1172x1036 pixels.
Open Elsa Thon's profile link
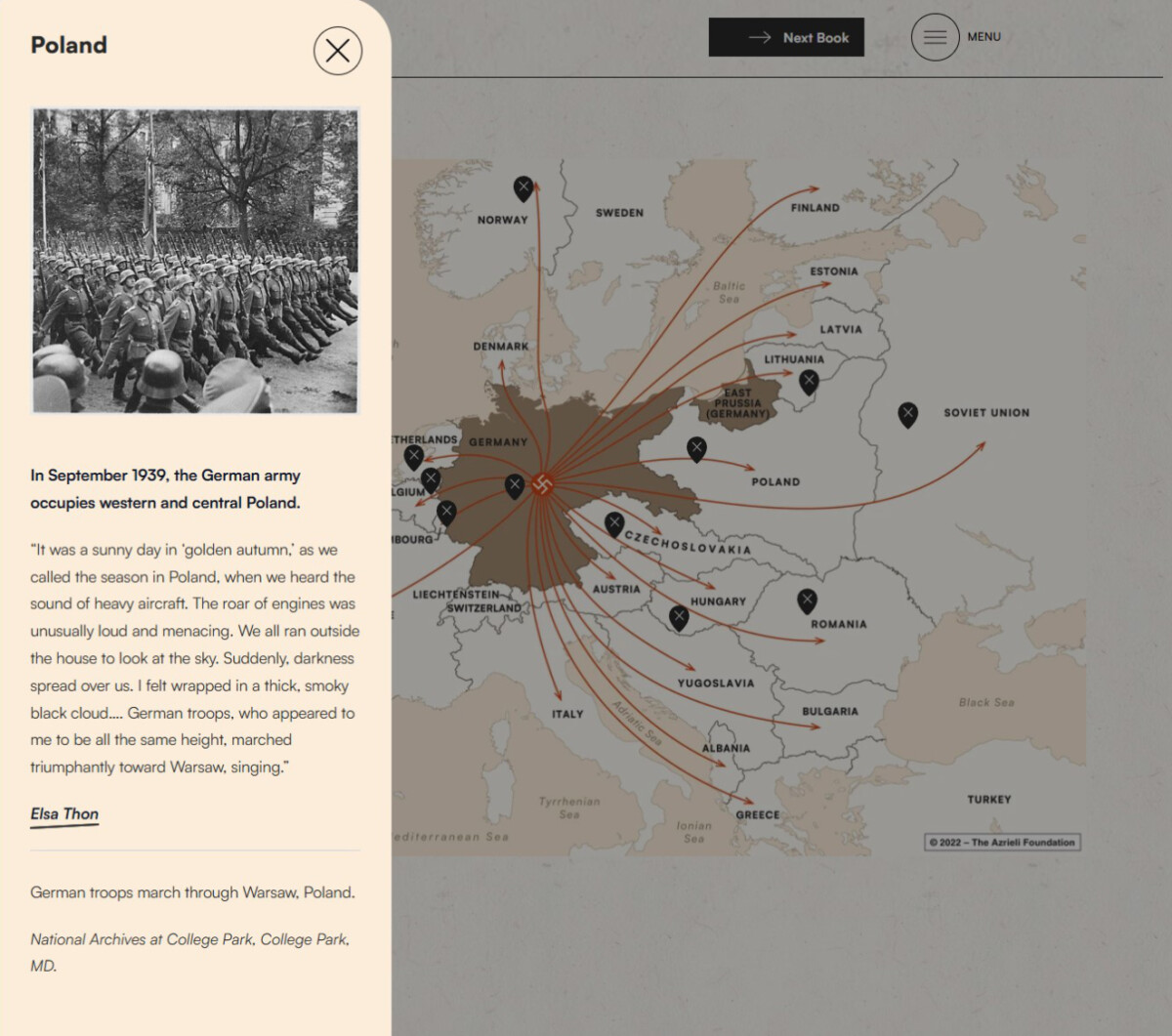coord(64,814)
